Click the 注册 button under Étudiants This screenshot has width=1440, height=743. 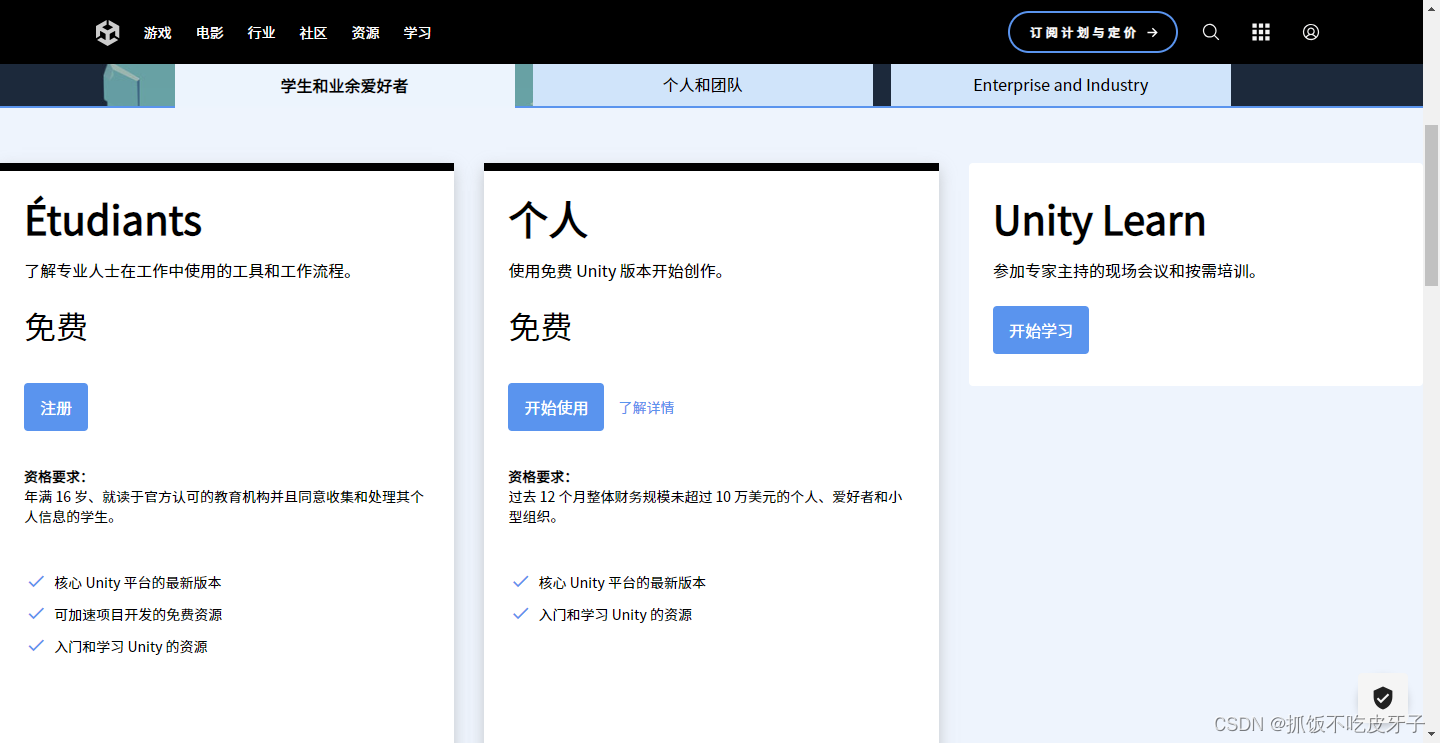point(56,407)
